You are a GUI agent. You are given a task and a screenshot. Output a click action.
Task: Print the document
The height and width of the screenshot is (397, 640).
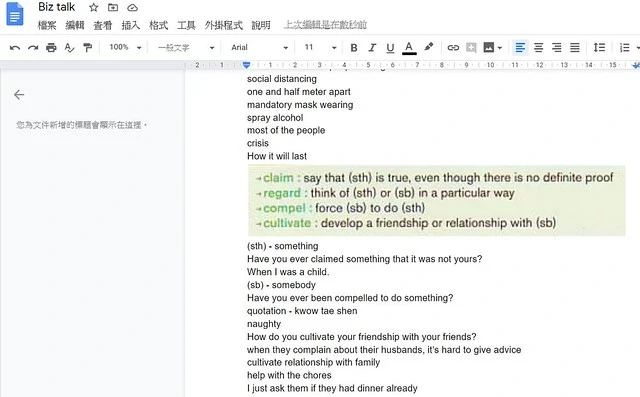click(x=51, y=48)
